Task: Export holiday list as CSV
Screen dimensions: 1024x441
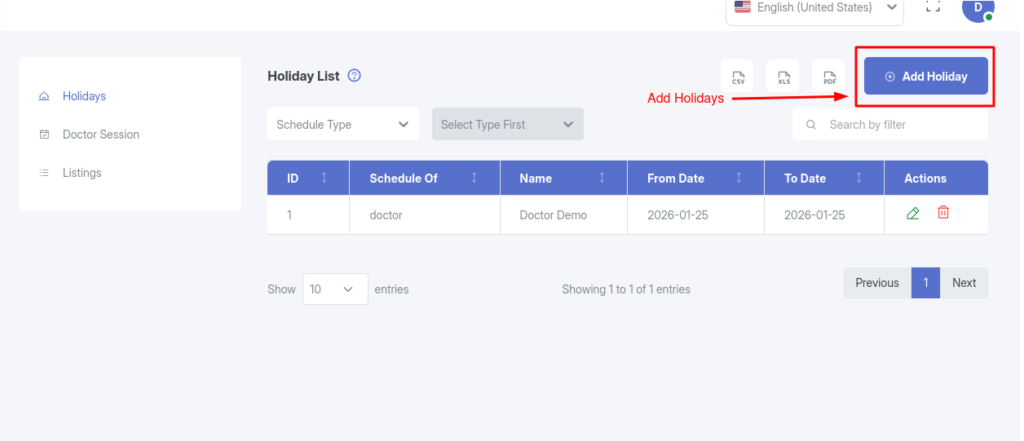Action: point(738,77)
